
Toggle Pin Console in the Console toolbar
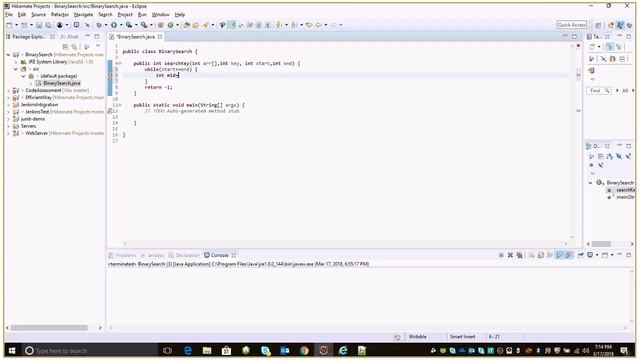pos(580,255)
